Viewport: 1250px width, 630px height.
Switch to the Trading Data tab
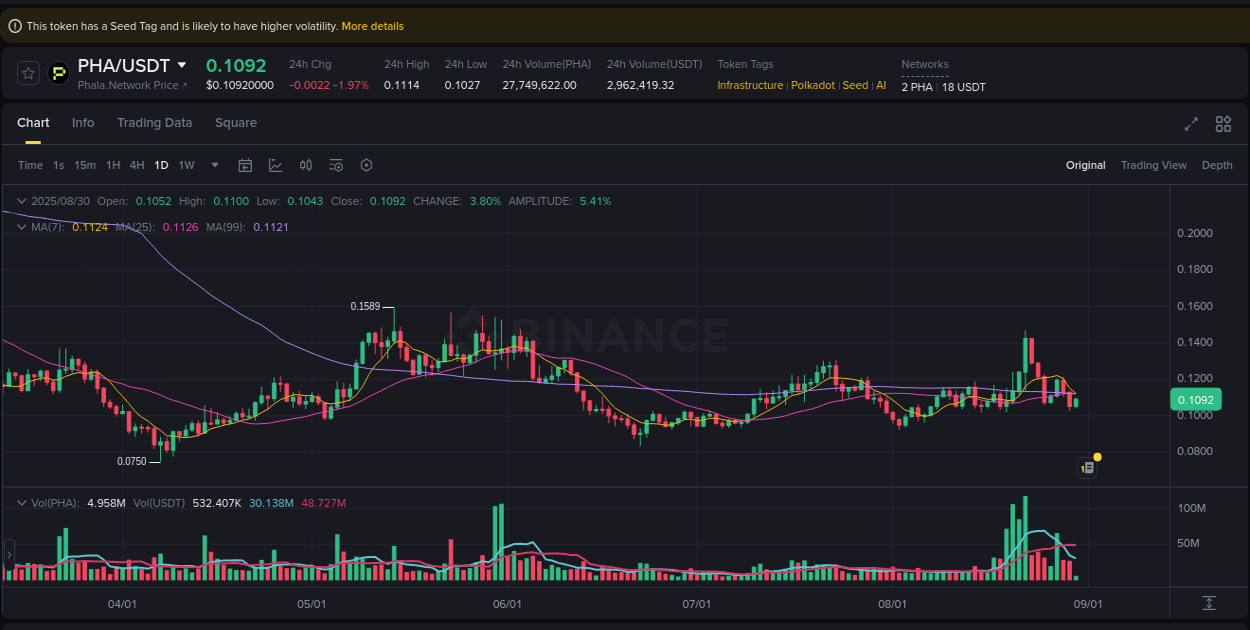point(155,123)
